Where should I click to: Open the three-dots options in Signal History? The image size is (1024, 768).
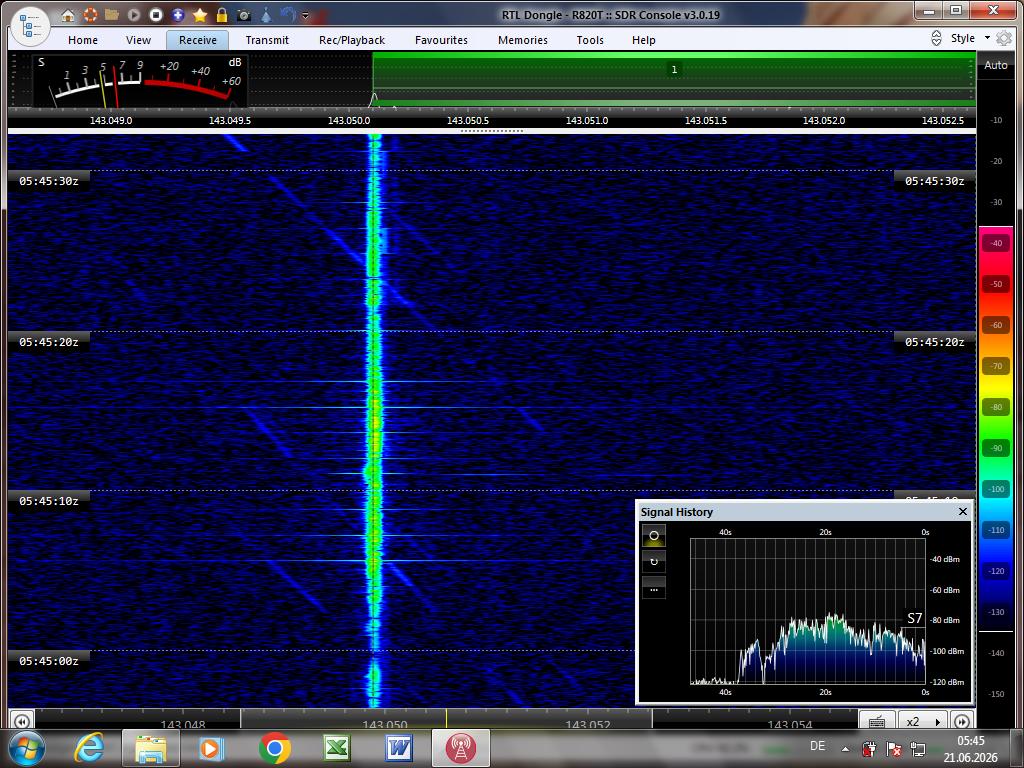point(654,588)
